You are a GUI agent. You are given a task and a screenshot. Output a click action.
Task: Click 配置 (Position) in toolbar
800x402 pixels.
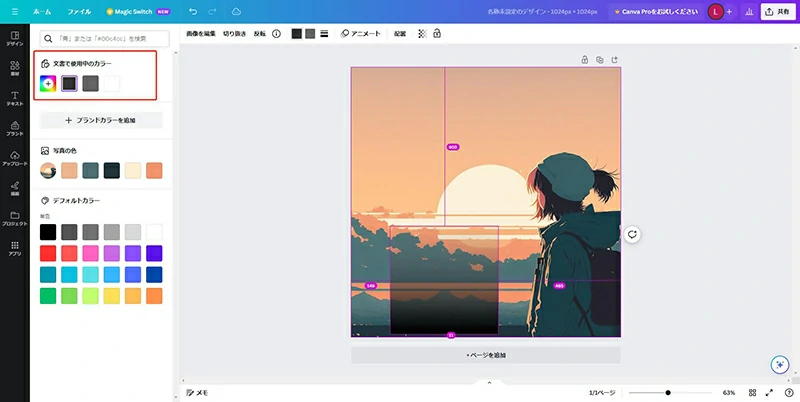[400, 34]
